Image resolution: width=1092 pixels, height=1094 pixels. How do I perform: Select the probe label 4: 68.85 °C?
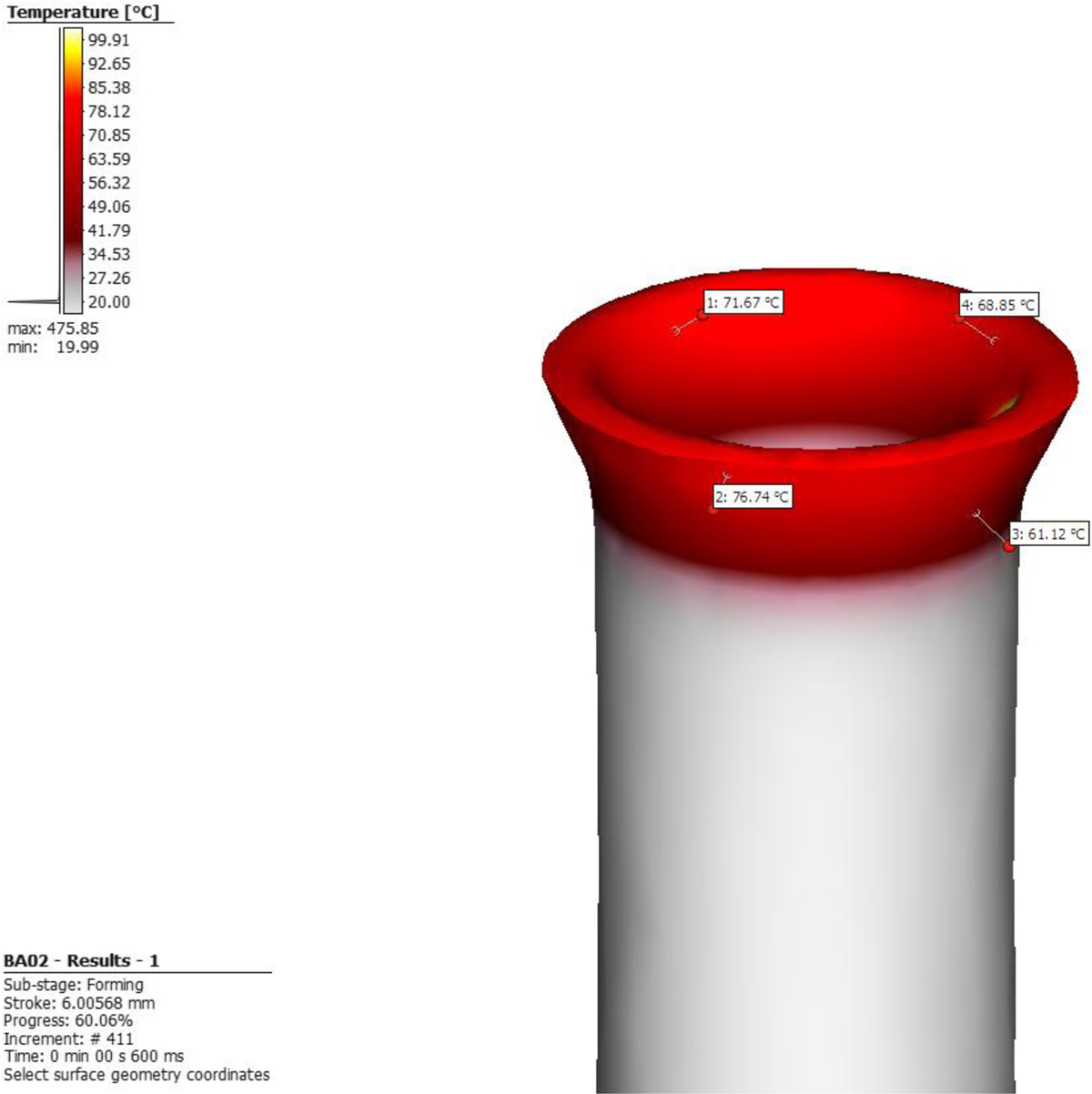(998, 305)
